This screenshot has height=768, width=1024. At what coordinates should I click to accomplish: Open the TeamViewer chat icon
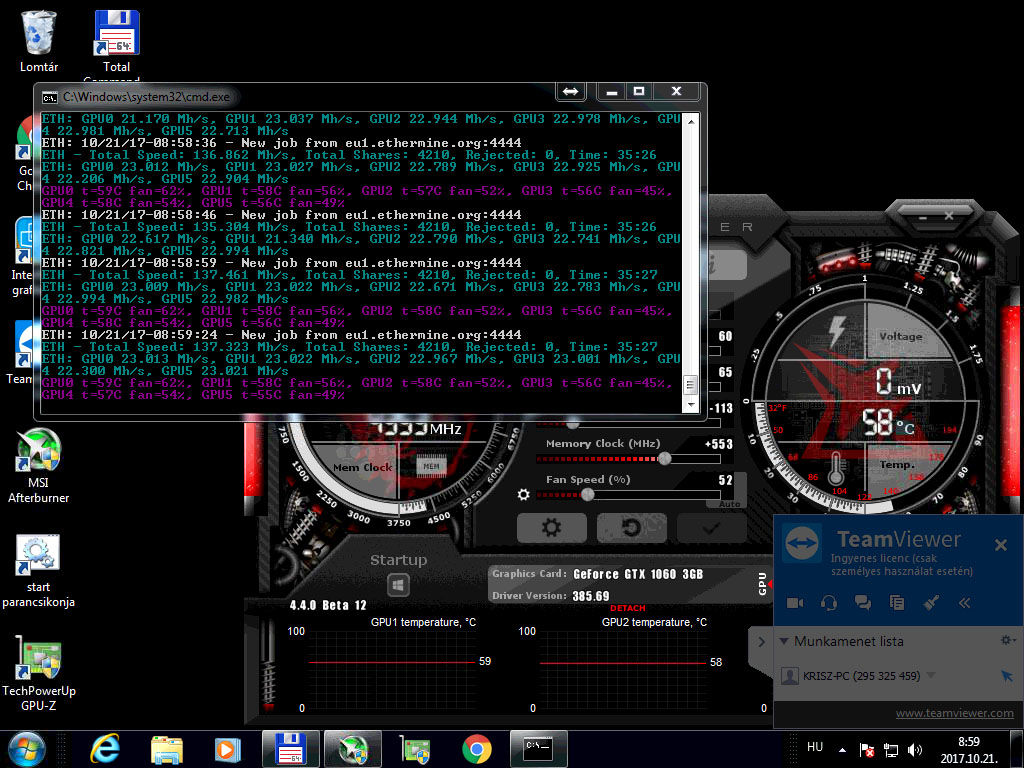coord(862,603)
